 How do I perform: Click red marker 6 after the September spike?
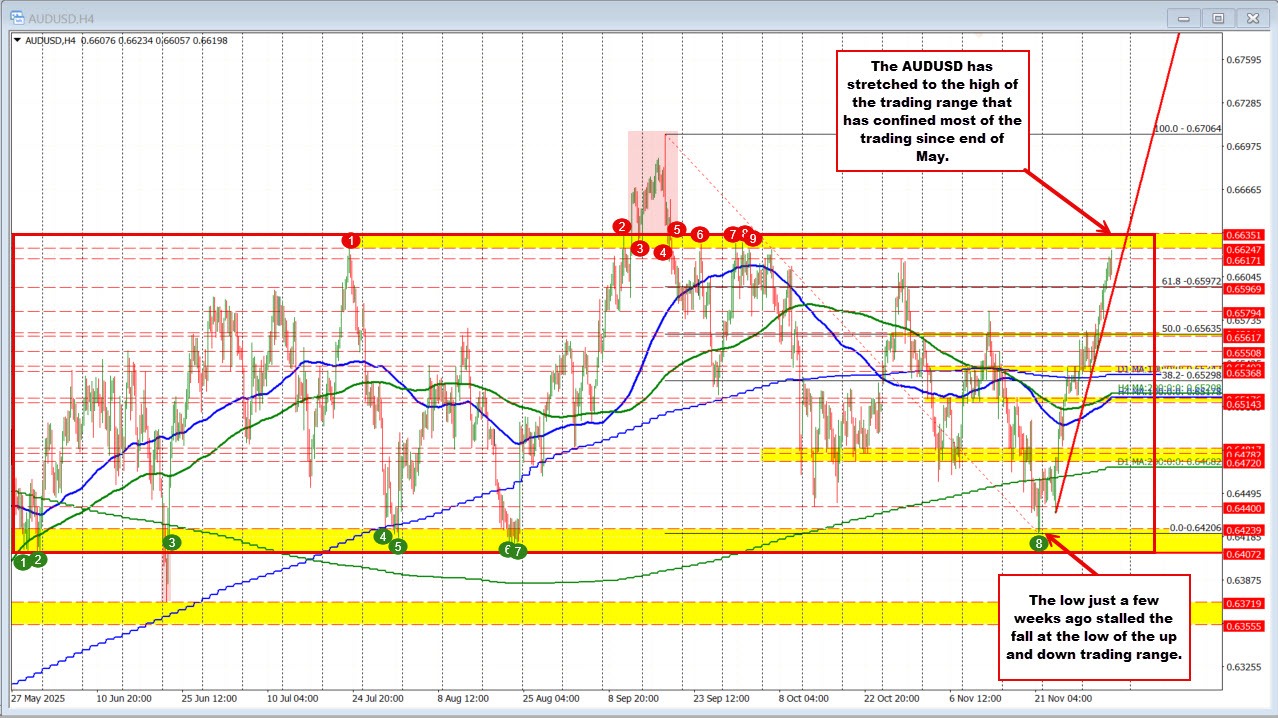[x=699, y=234]
